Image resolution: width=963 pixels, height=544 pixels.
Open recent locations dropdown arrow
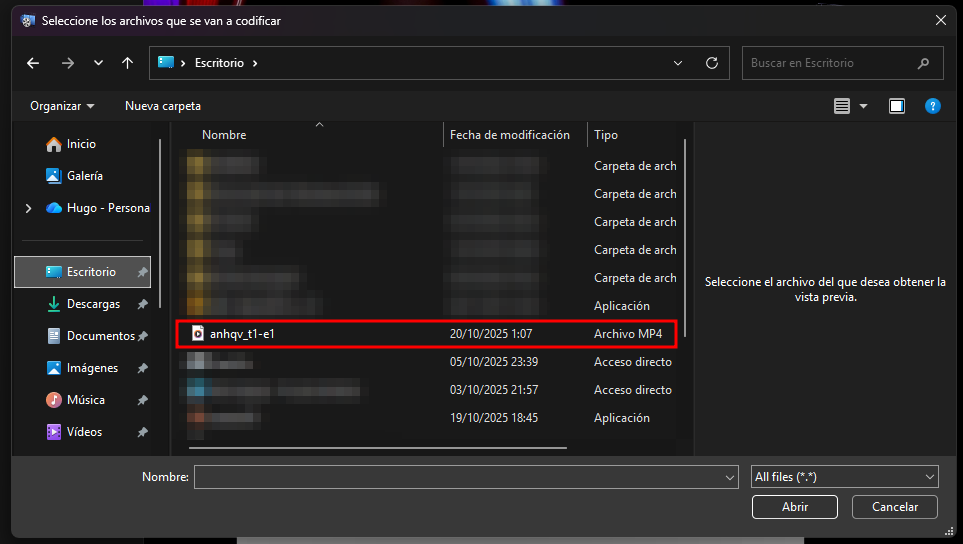point(98,63)
